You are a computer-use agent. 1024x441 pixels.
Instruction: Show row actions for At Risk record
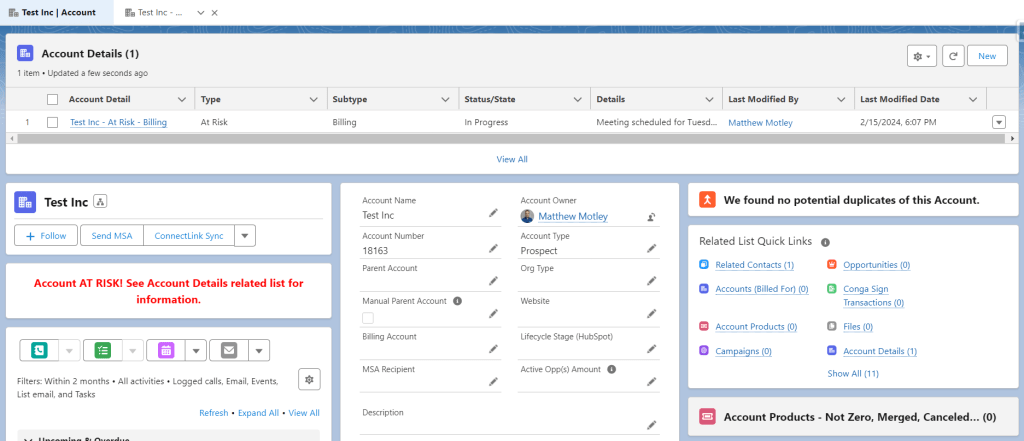(999, 122)
